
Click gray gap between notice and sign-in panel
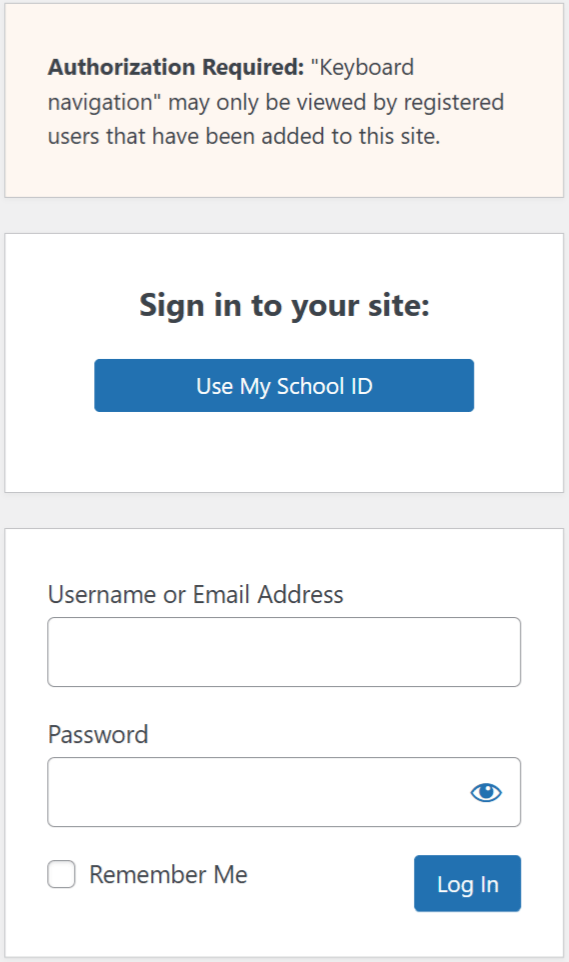click(284, 215)
